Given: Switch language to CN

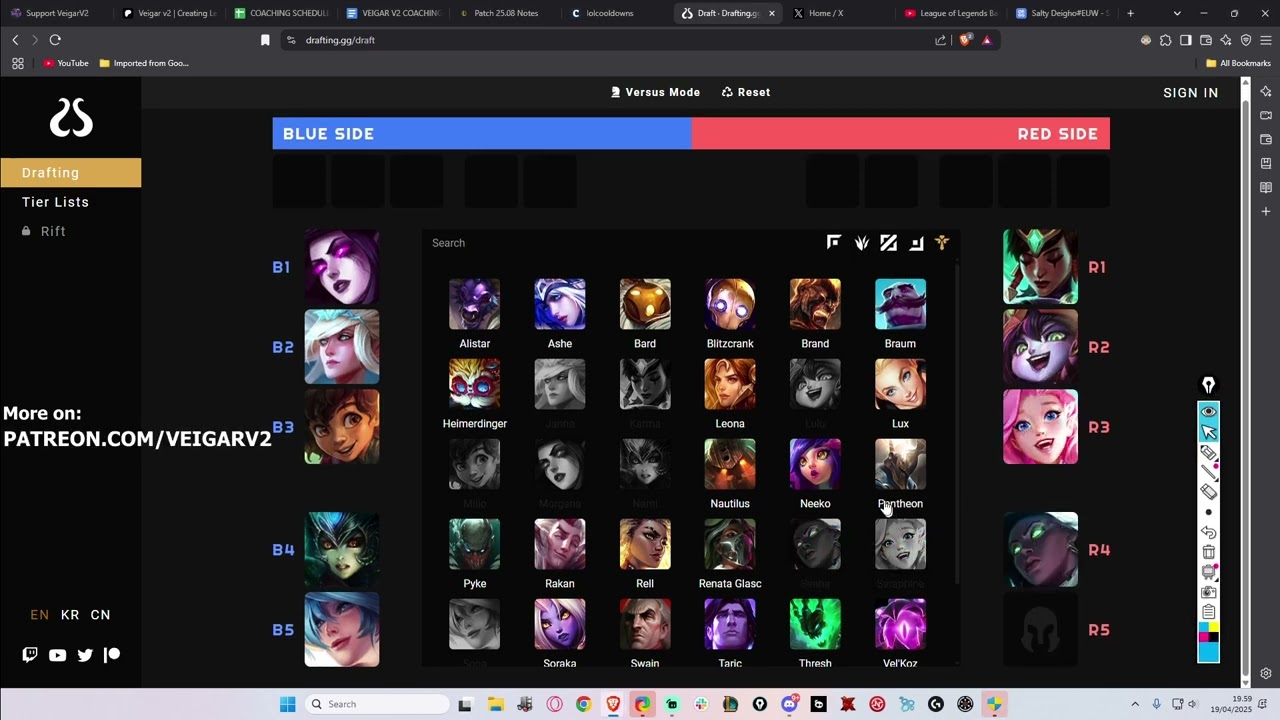Looking at the screenshot, I should (x=101, y=615).
